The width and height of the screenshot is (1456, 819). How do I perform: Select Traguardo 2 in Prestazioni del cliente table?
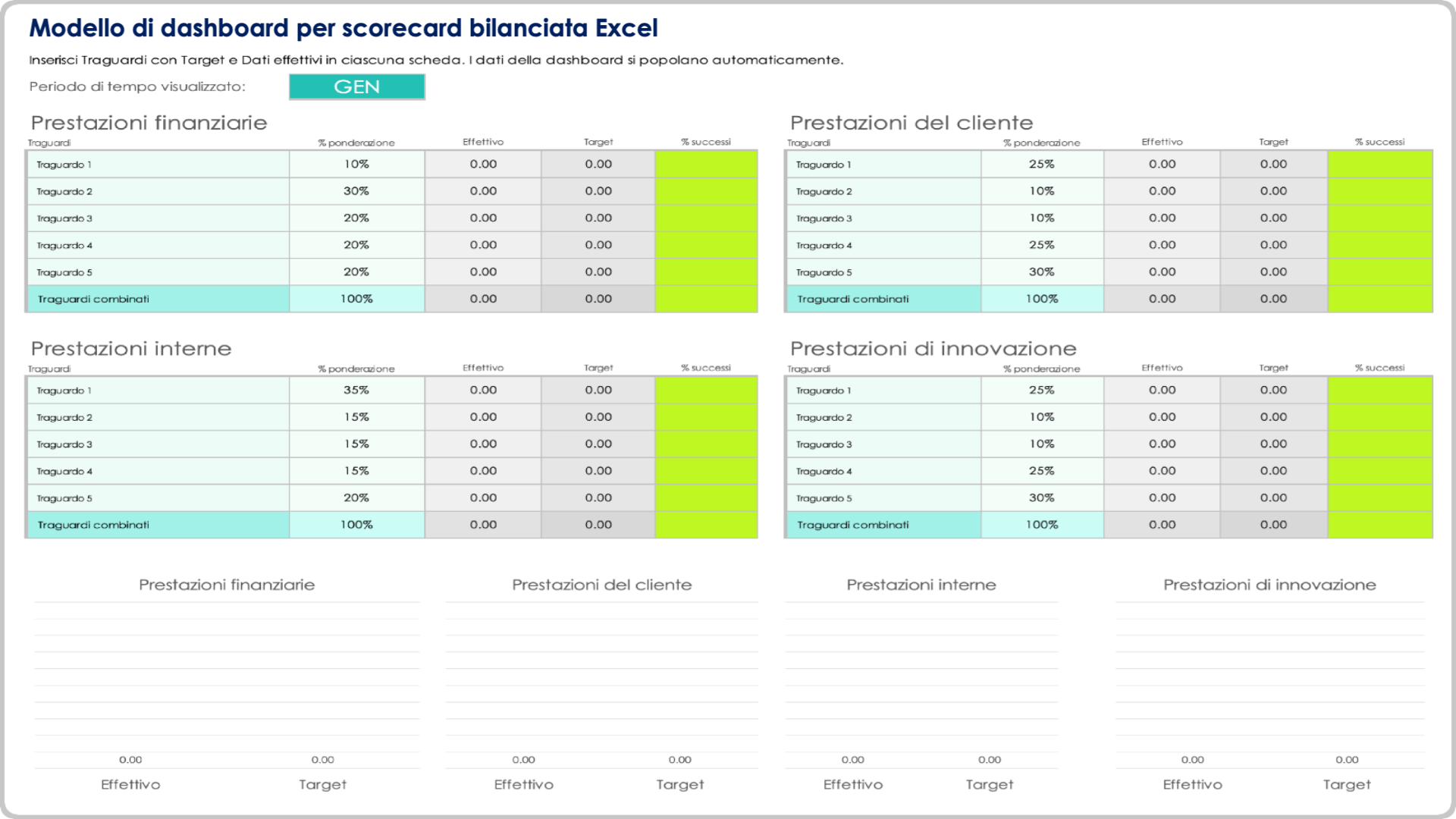[883, 191]
